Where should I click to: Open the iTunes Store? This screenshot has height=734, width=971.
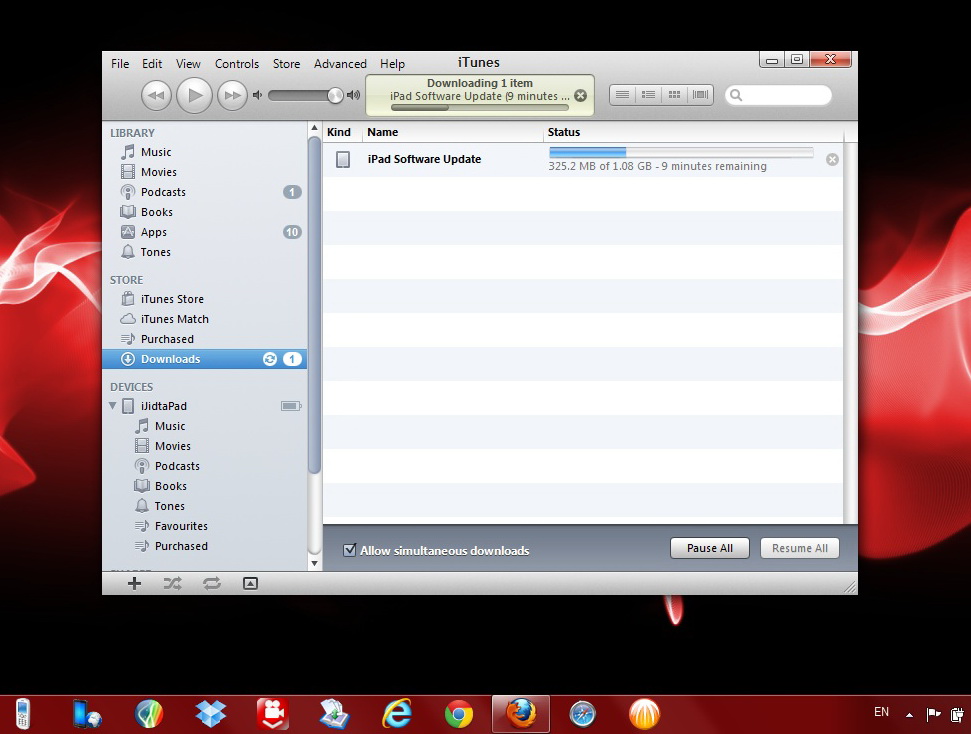204,299
